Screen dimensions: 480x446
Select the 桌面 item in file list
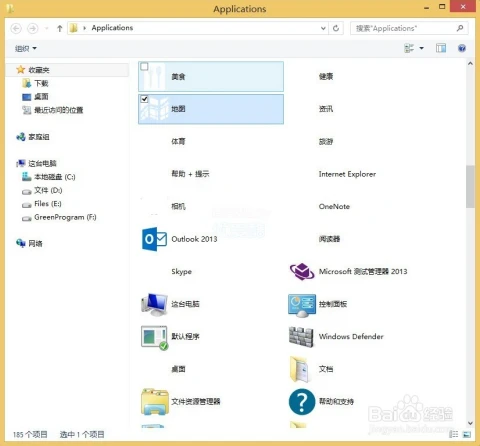point(178,369)
